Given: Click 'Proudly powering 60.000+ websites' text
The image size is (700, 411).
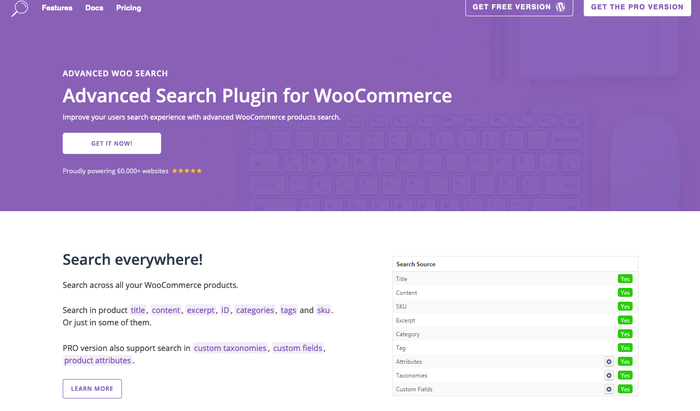Looking at the screenshot, I should click(x=115, y=171).
